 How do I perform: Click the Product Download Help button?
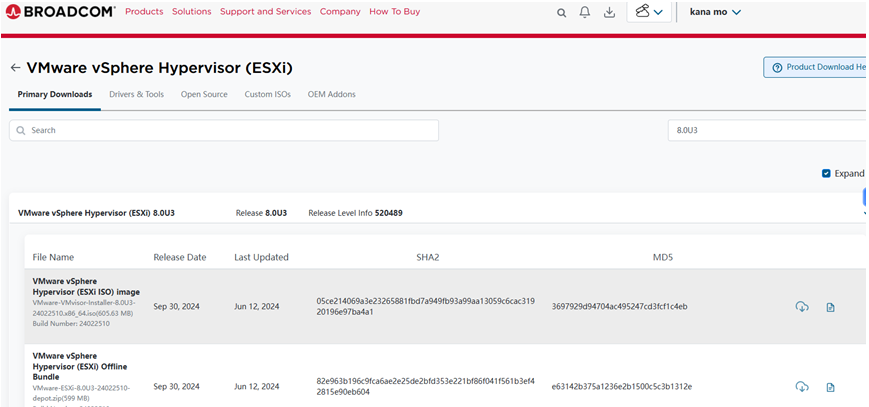[x=816, y=67]
